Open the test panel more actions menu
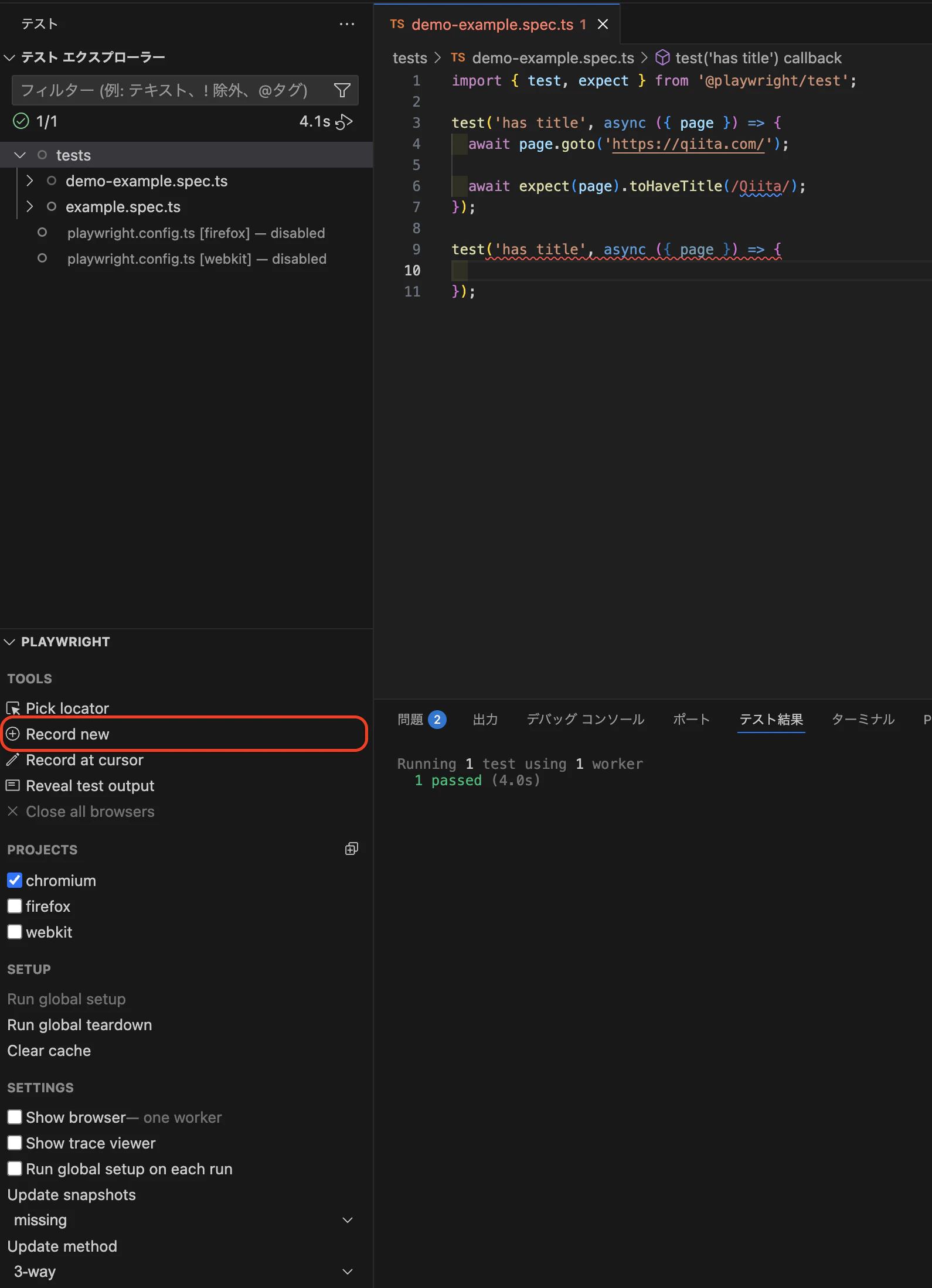The width and height of the screenshot is (932, 1288). [x=347, y=24]
